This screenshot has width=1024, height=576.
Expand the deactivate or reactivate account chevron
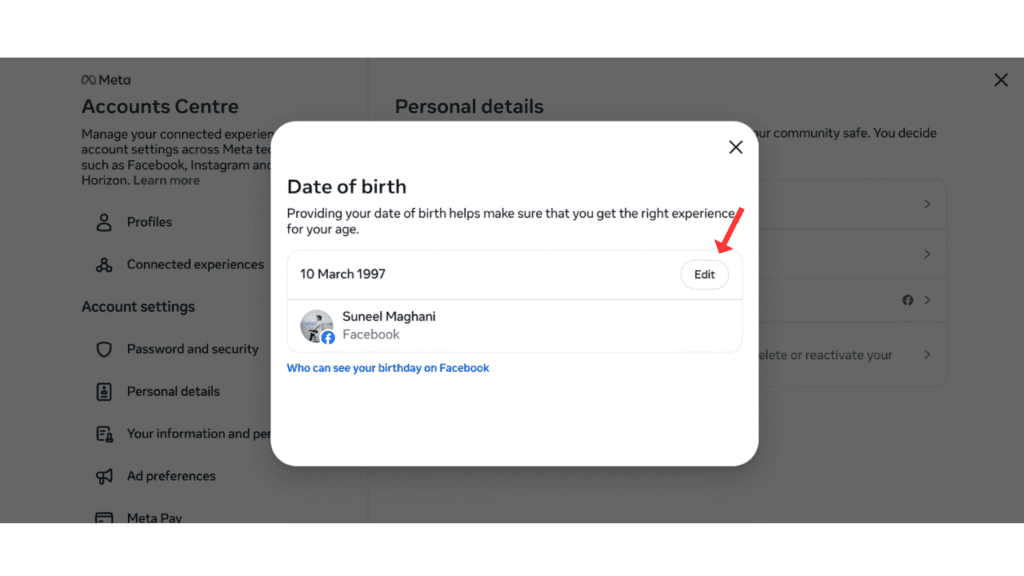coord(928,354)
